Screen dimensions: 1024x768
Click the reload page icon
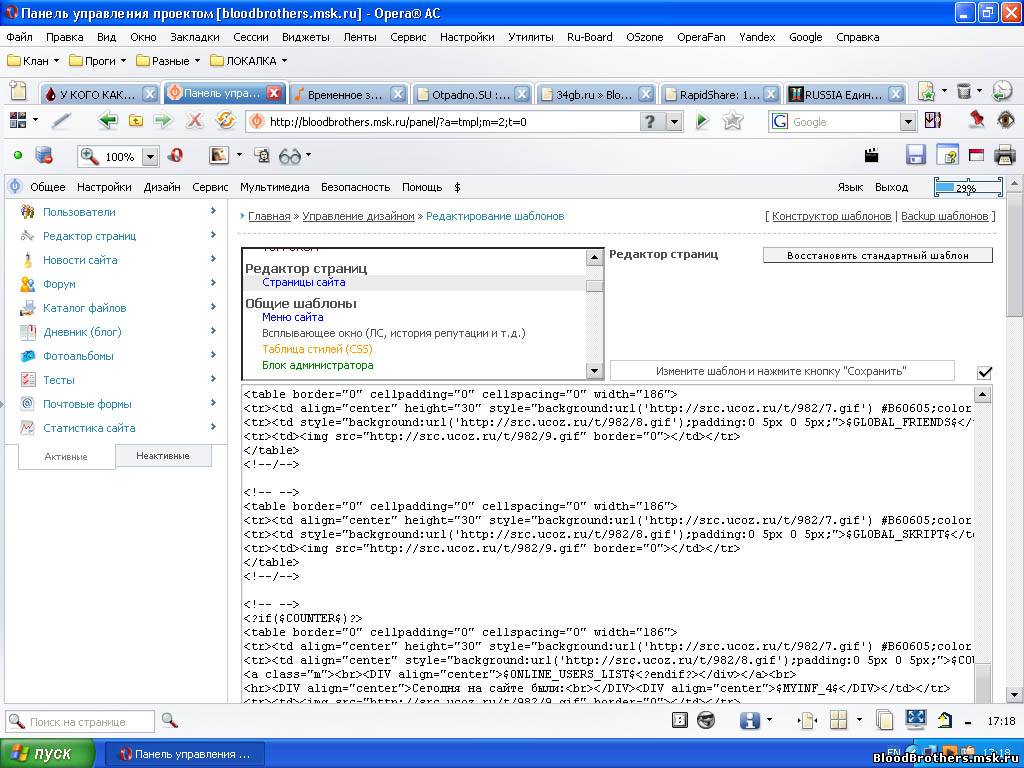(x=226, y=121)
